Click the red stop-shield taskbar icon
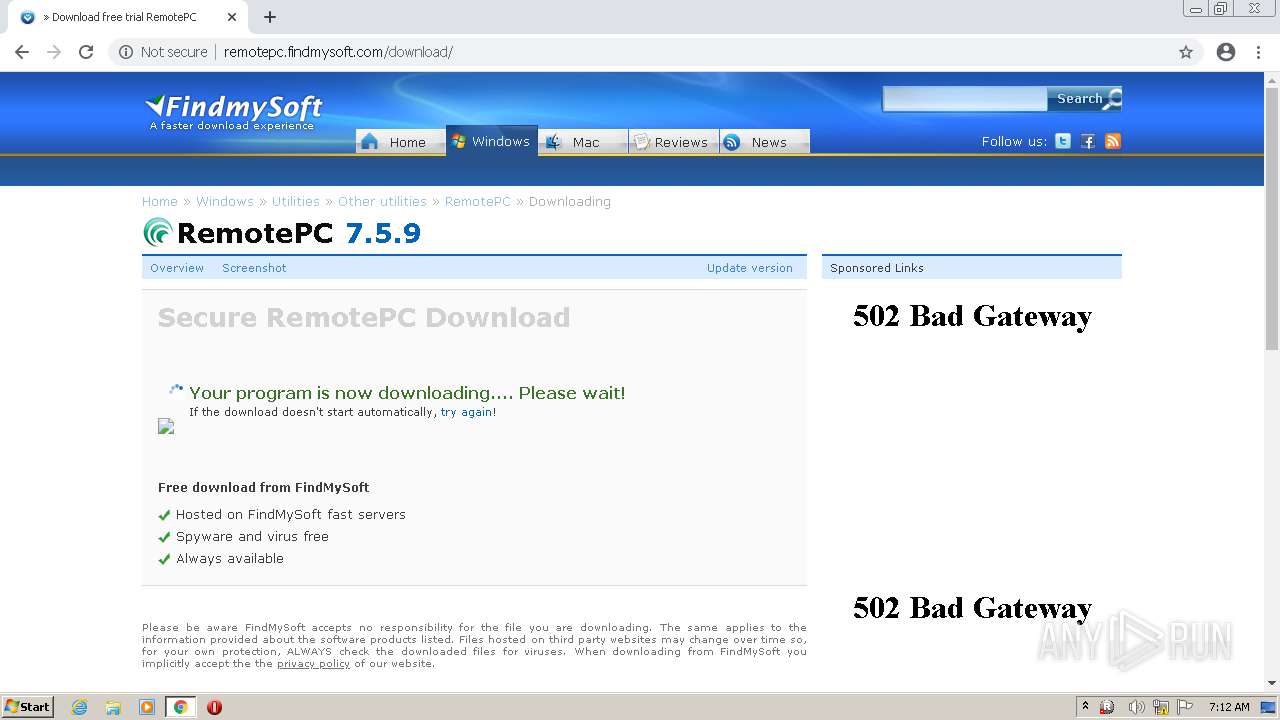This screenshot has height=720, width=1280. coord(214,707)
